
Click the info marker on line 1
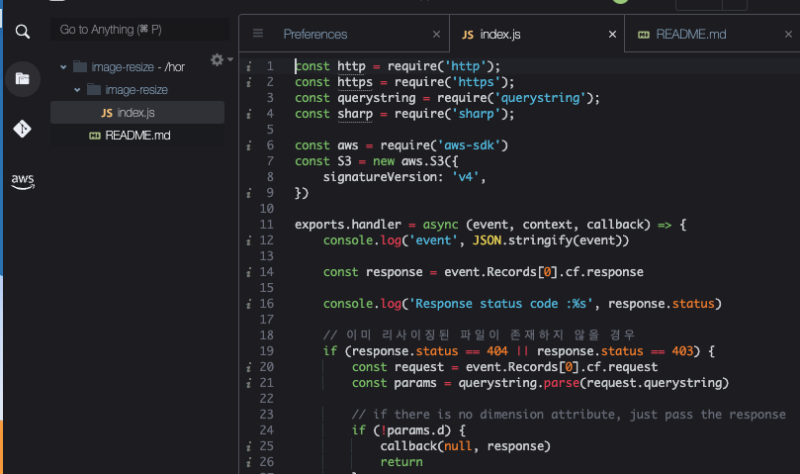tap(248, 67)
